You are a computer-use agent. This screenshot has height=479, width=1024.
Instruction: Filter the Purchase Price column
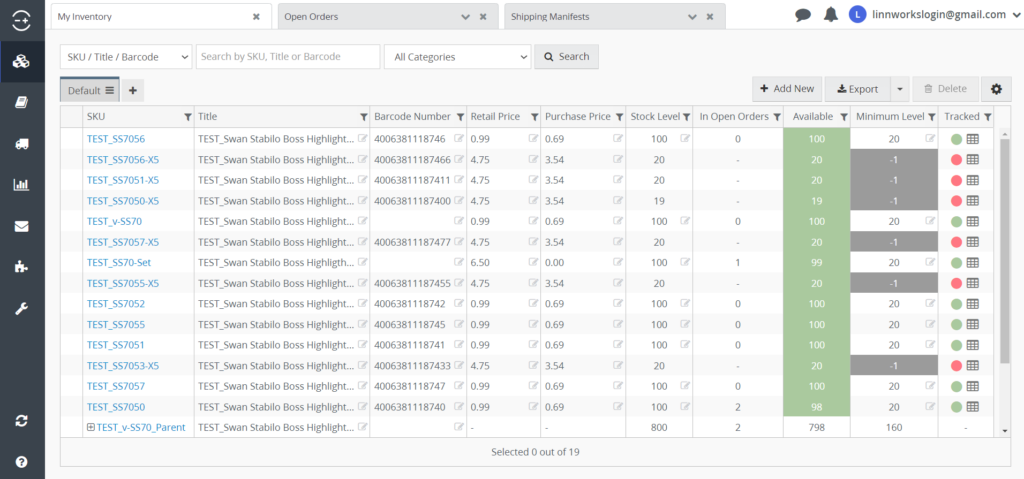[619, 117]
